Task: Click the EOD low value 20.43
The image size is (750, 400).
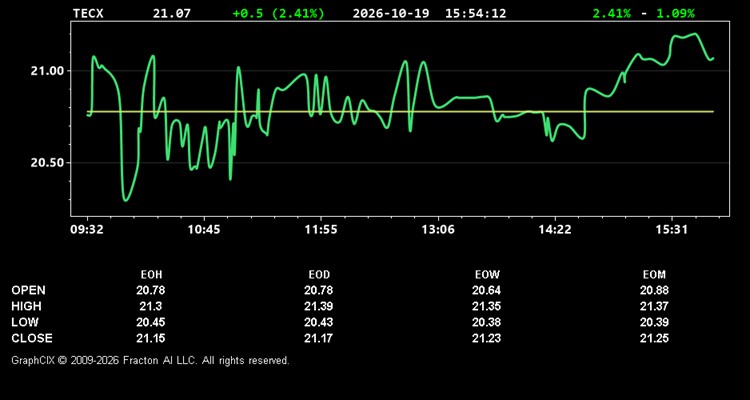Action: point(319,322)
